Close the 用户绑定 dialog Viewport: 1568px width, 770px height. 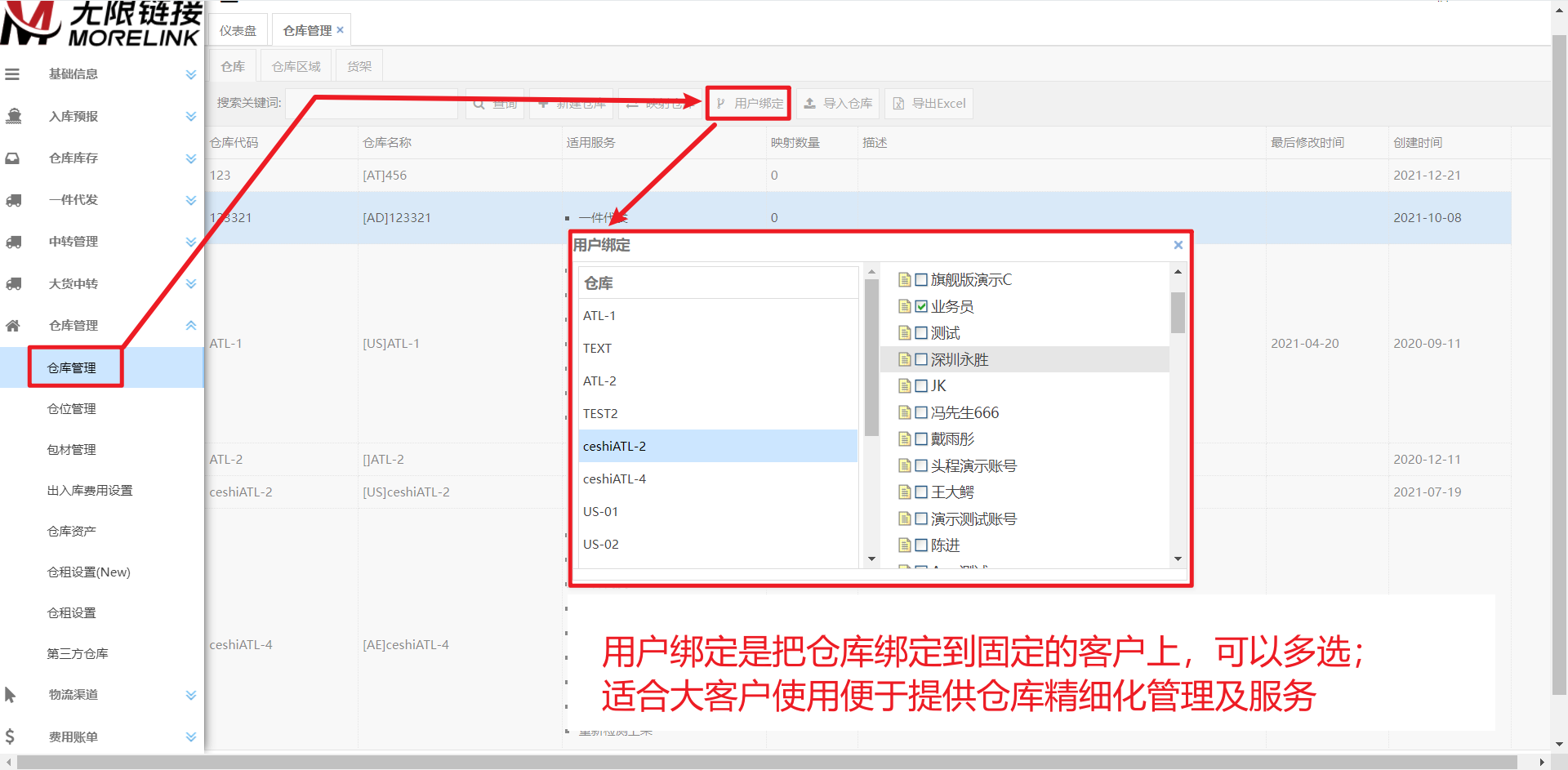click(1178, 245)
